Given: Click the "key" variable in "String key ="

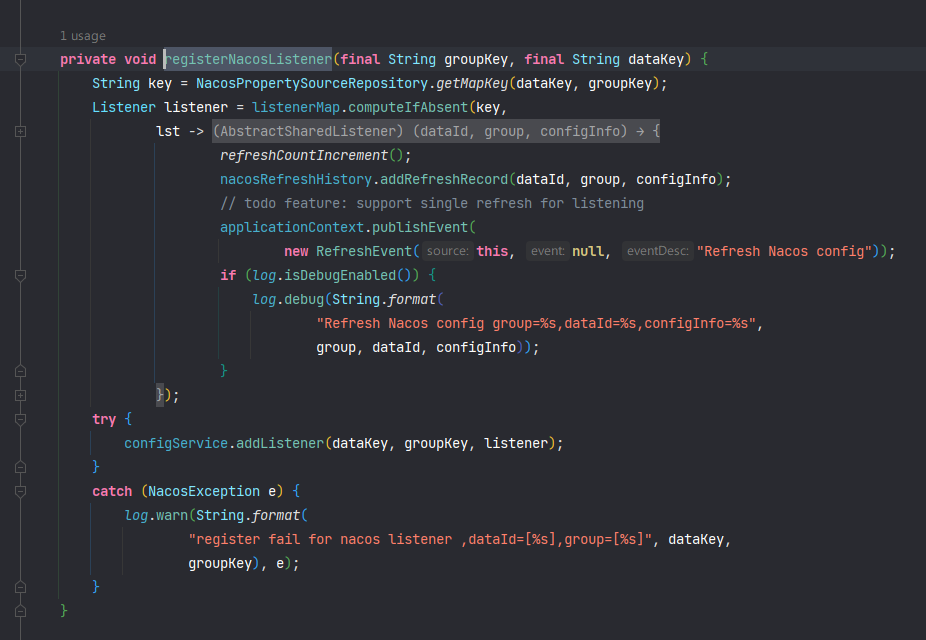Looking at the screenshot, I should pos(160,83).
